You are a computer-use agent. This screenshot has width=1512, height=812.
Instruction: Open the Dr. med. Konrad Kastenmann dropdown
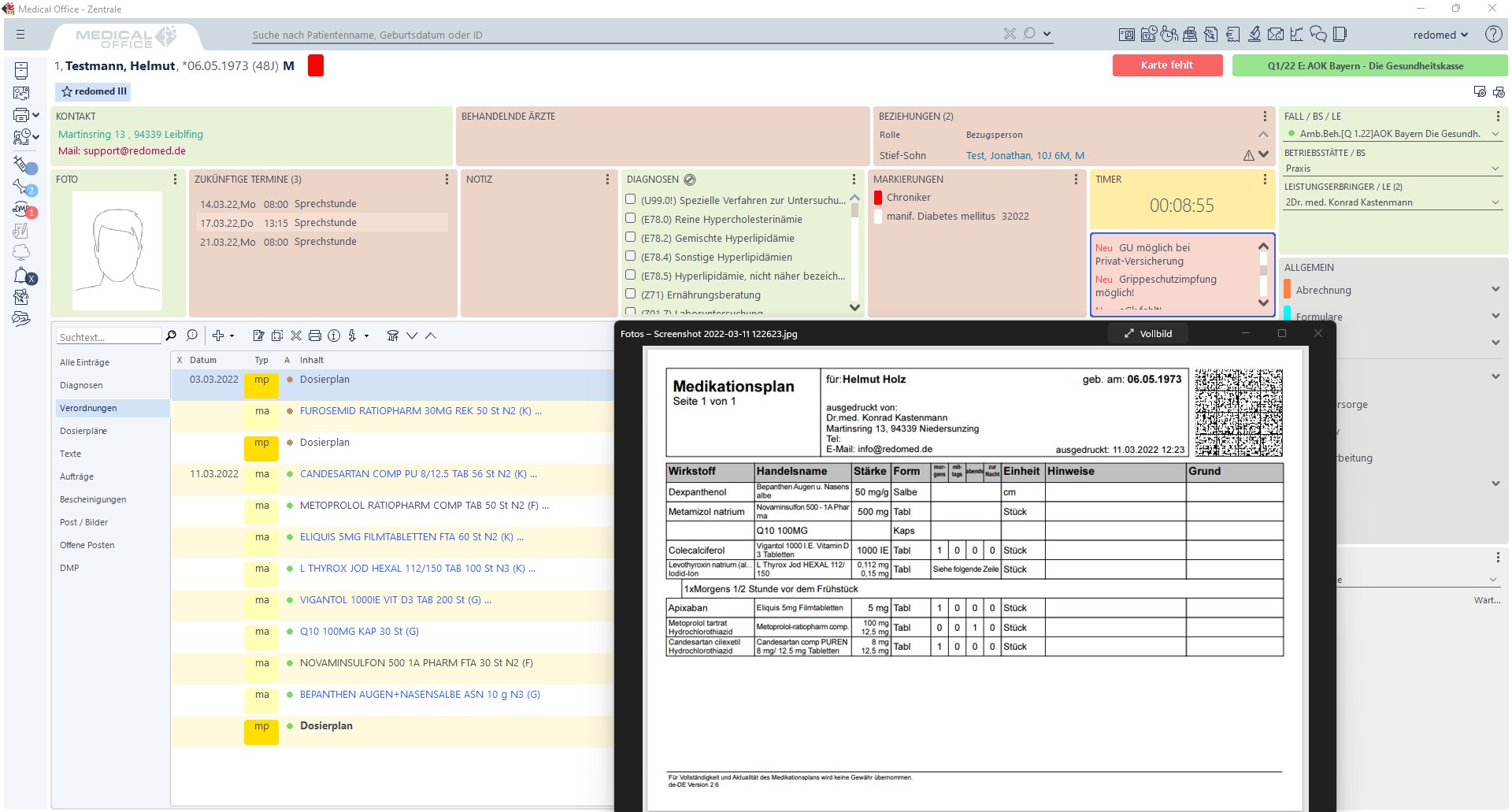(1495, 202)
